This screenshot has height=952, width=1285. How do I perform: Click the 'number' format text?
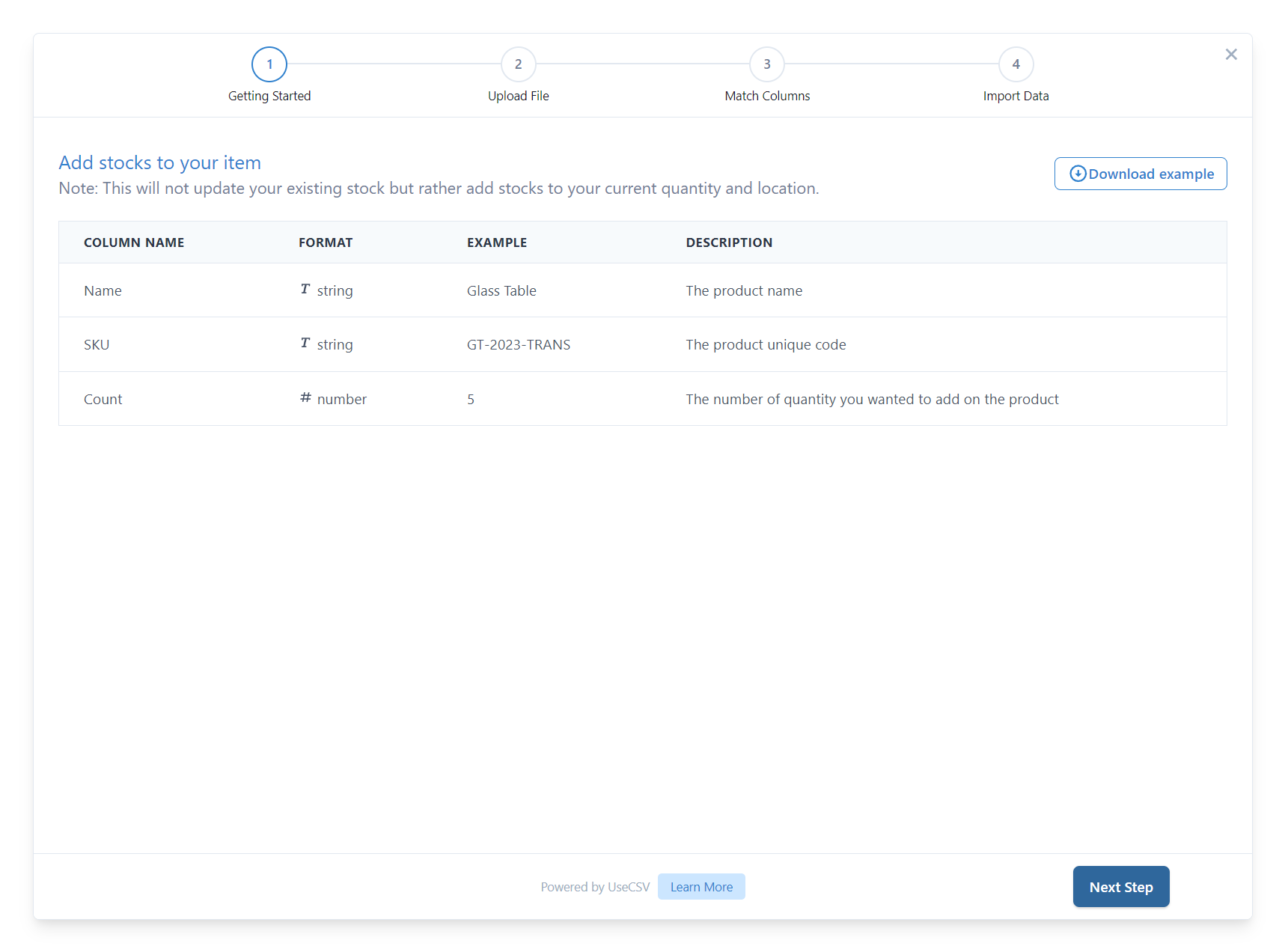[342, 399]
